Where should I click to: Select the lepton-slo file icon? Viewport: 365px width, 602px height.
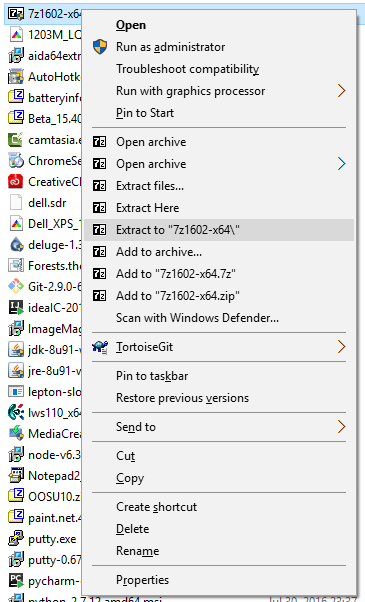16,392
